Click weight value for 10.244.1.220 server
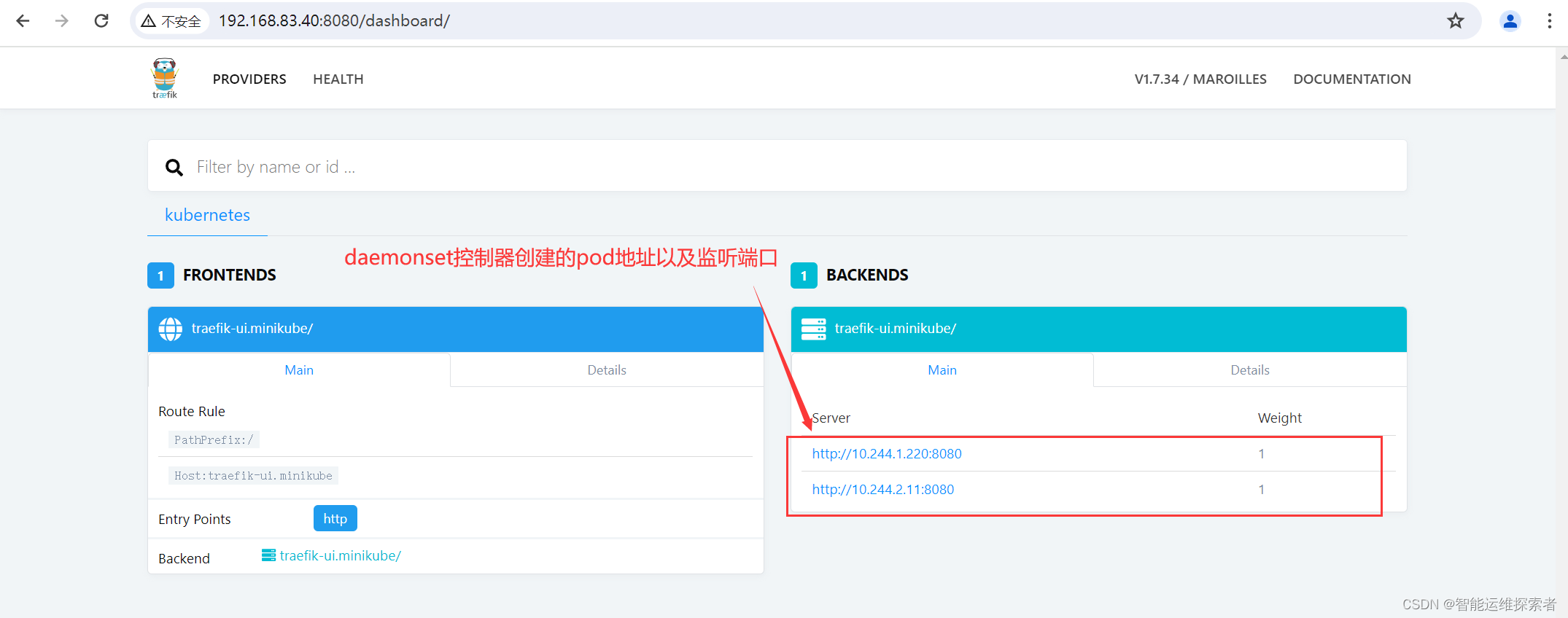This screenshot has height=618, width=1568. coord(1261,454)
